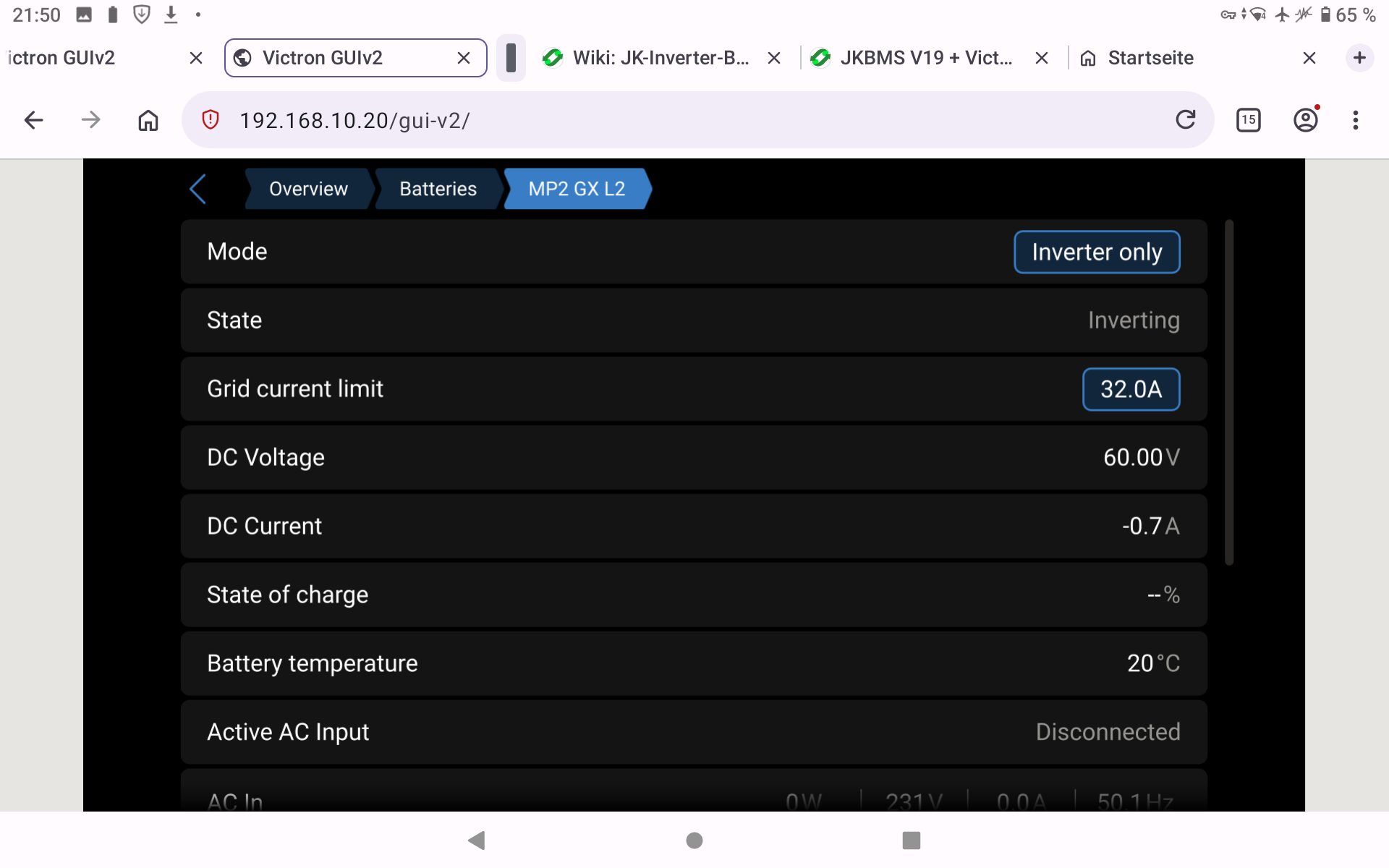Open the browser account profile icon
1389x868 pixels.
[1305, 120]
